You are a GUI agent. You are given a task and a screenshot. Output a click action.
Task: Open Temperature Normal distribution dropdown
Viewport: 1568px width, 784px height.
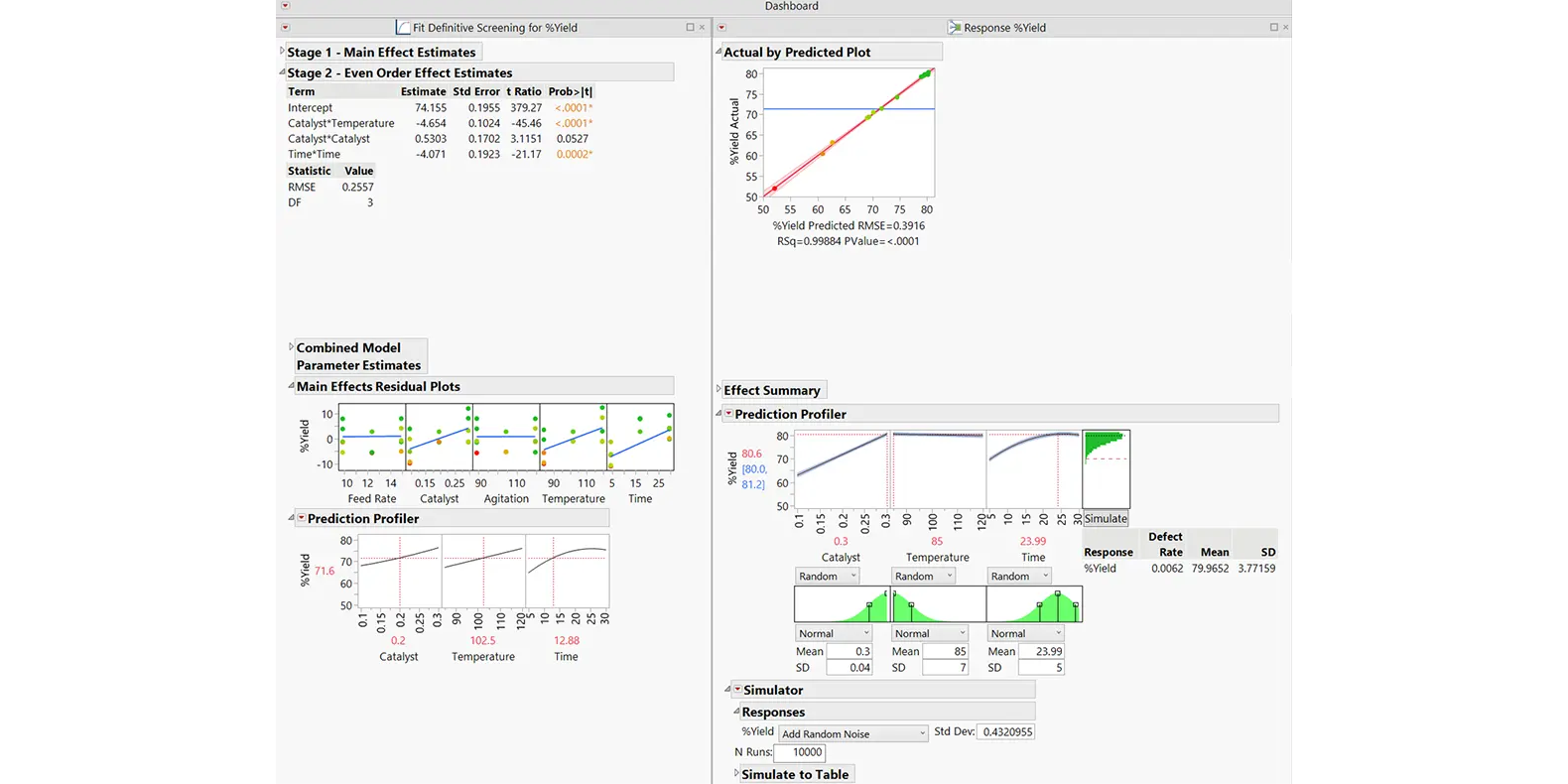click(929, 633)
